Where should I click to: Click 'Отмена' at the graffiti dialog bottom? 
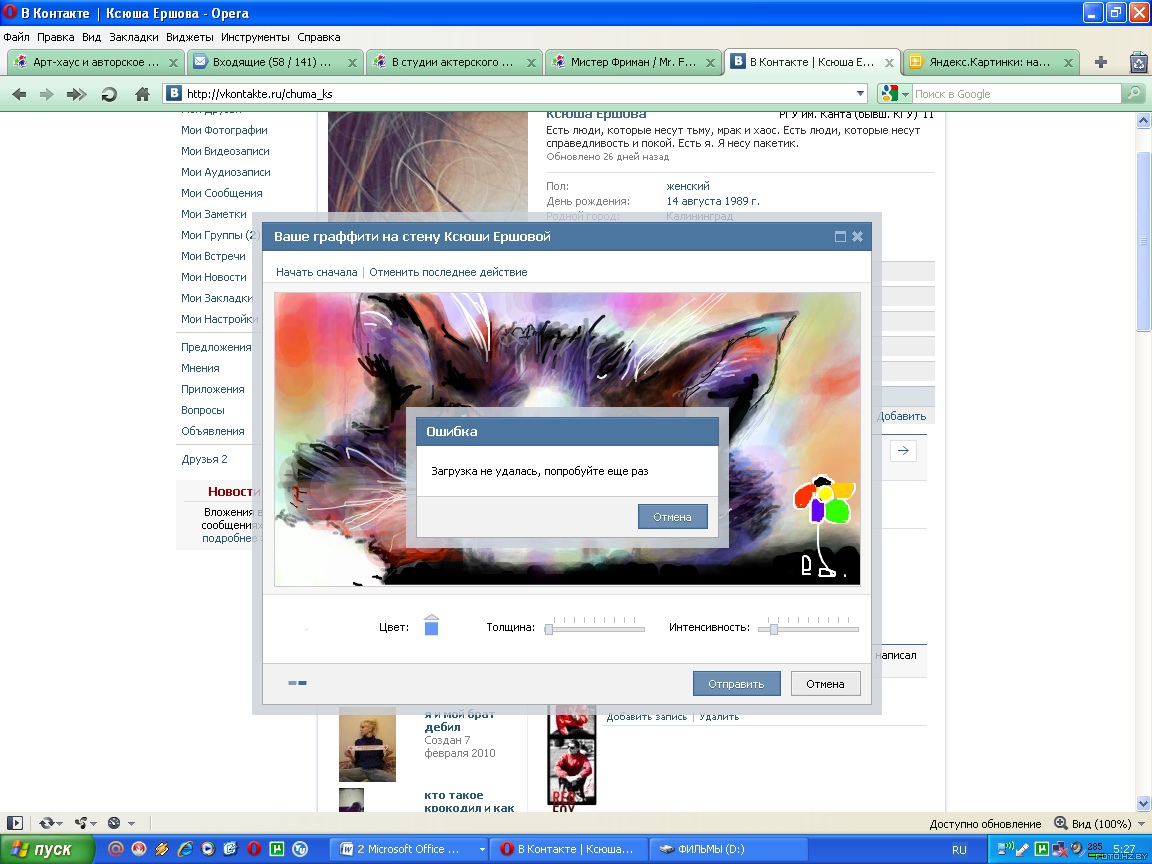tap(825, 683)
